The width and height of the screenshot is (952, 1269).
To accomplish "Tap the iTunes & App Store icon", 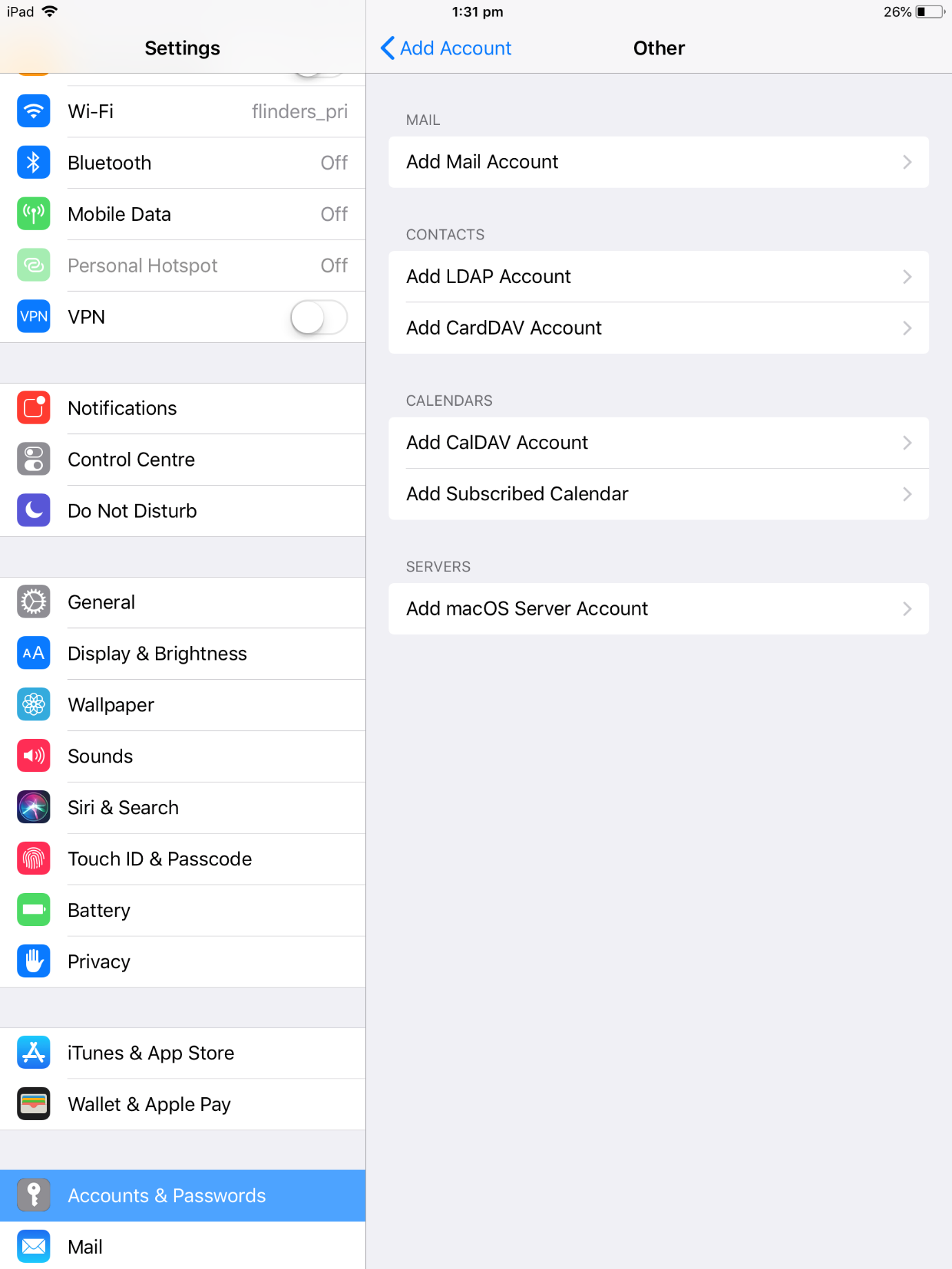I will tap(33, 1053).
